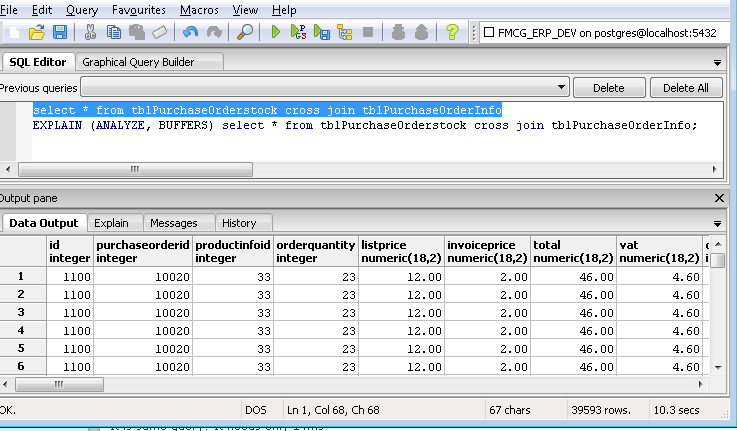Open the Macros menu
The image size is (737, 431).
pyautogui.click(x=199, y=10)
